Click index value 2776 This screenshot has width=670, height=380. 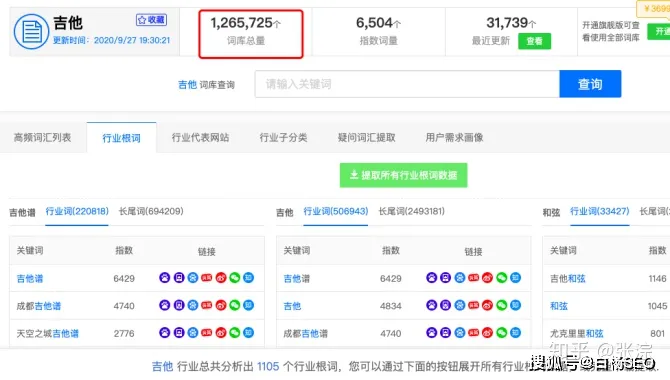[124, 333]
